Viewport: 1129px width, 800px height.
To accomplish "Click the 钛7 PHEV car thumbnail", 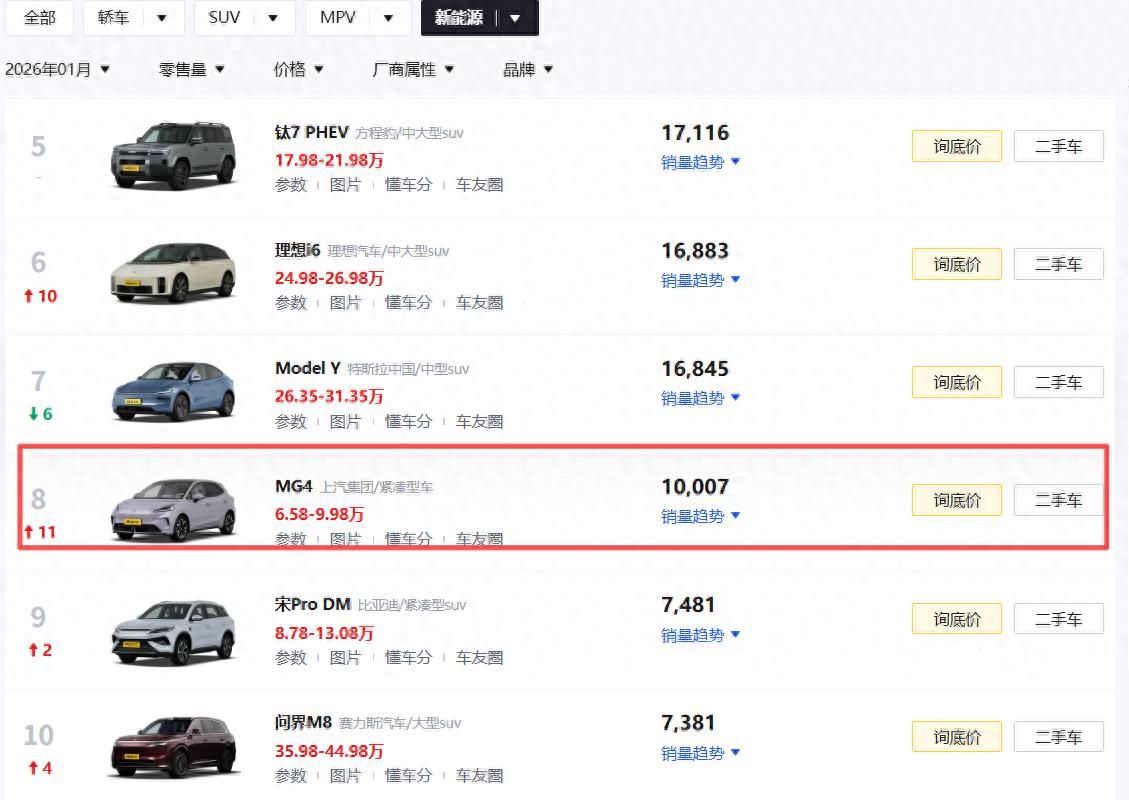I will click(x=174, y=155).
